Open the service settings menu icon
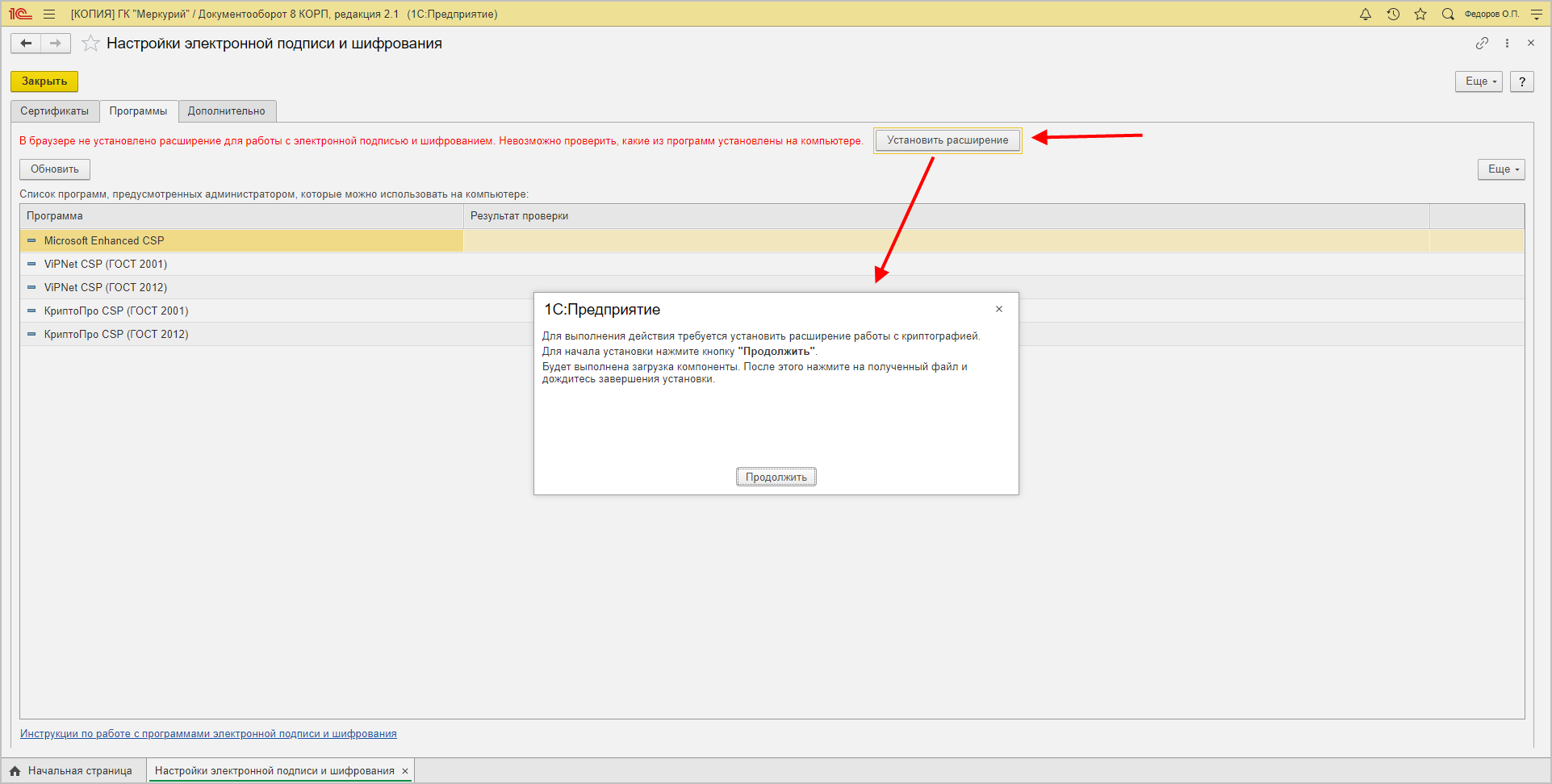The image size is (1552, 784). (1536, 14)
